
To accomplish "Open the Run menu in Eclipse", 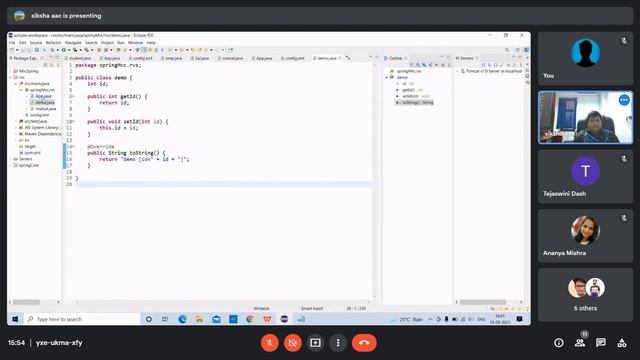I will (121, 42).
